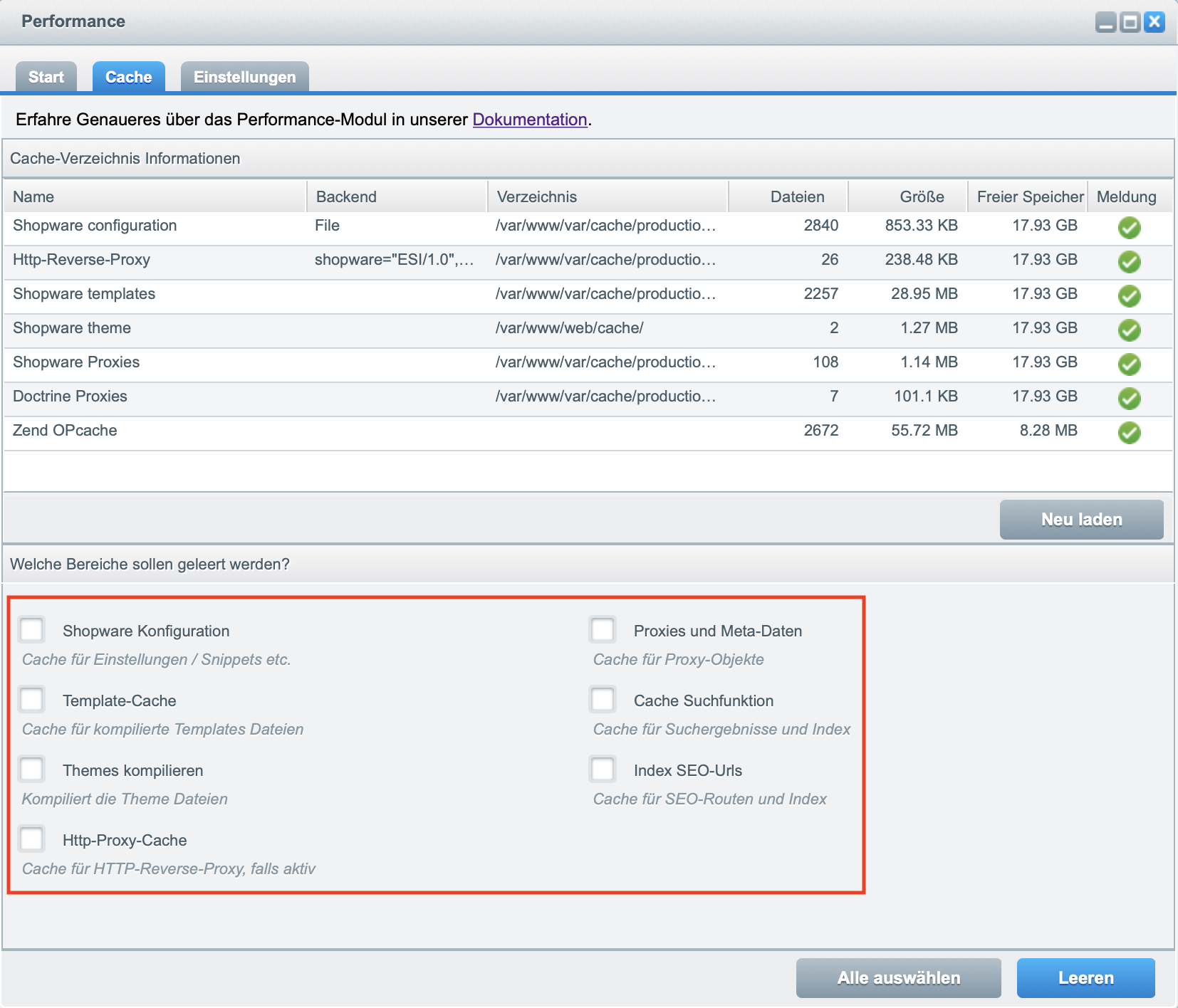1178x1008 pixels.
Task: Maximize the Performance window
Action: [1130, 22]
